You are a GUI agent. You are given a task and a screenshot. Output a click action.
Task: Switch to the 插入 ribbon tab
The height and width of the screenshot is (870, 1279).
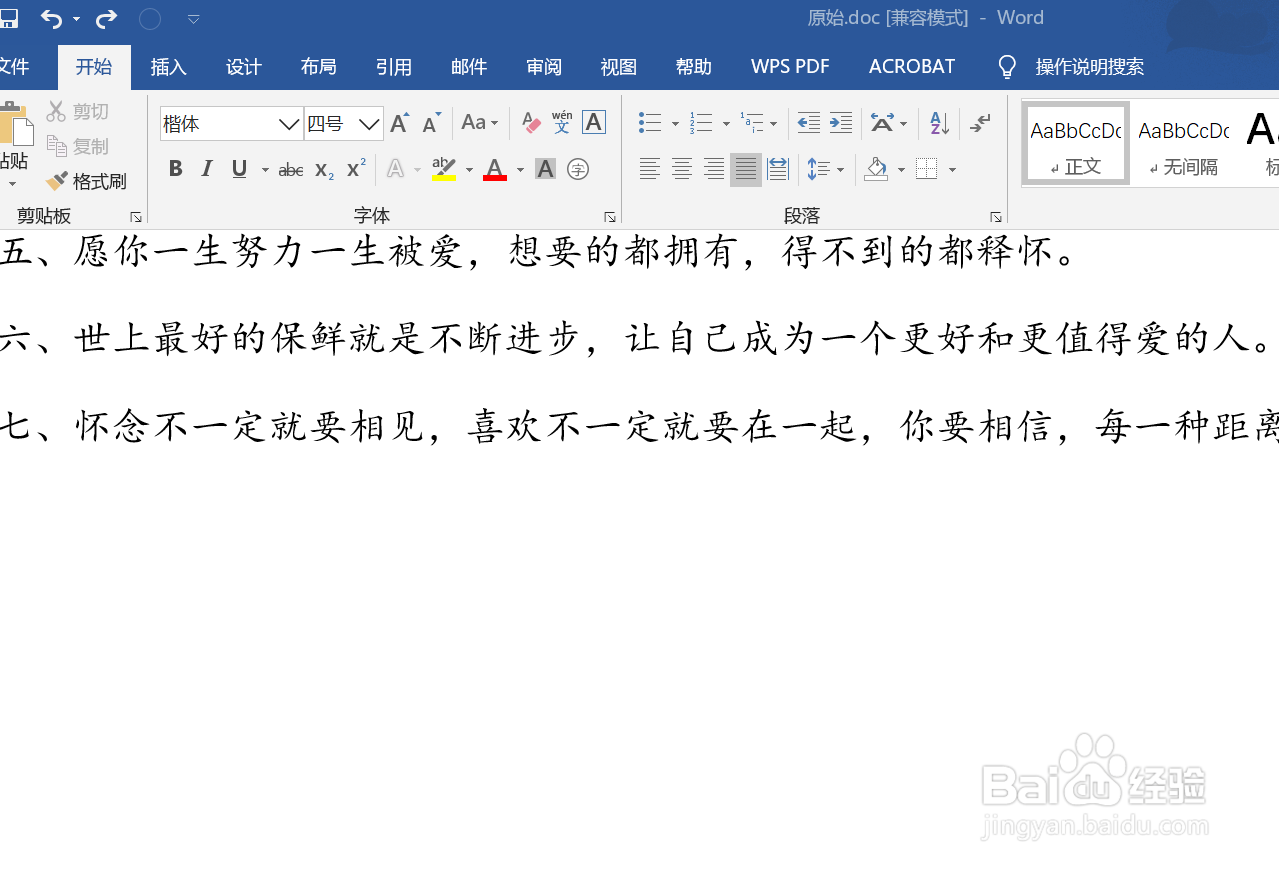coord(168,66)
